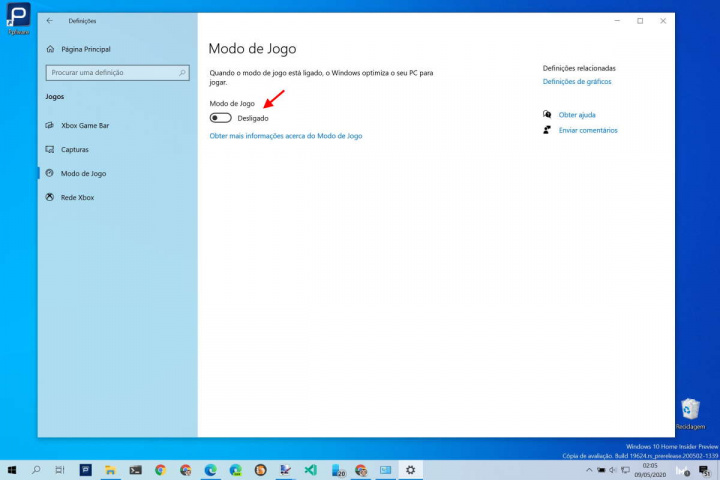Click the back arrow in Definições
The image size is (720, 480).
[50, 20]
